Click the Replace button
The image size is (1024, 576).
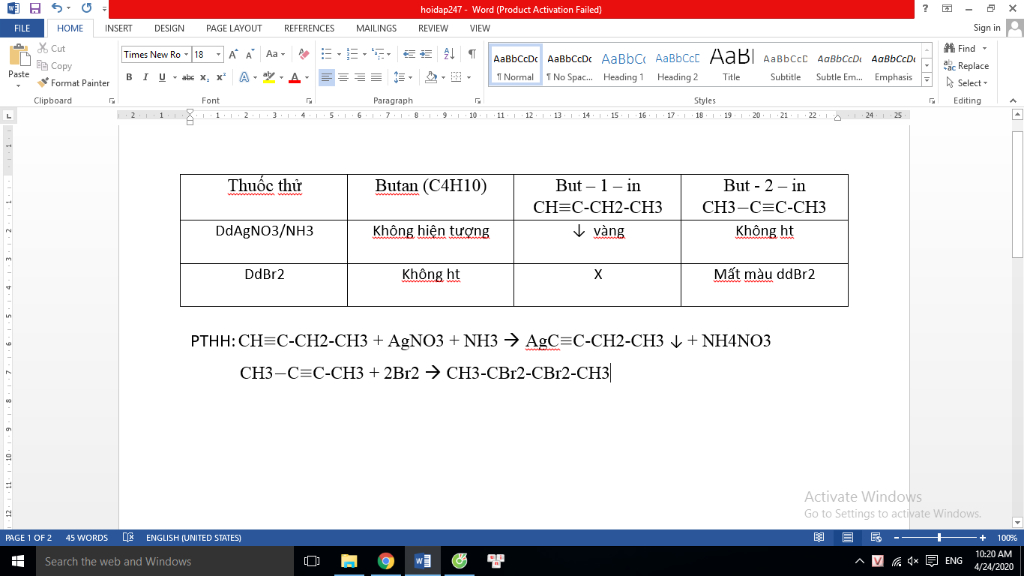pos(967,65)
